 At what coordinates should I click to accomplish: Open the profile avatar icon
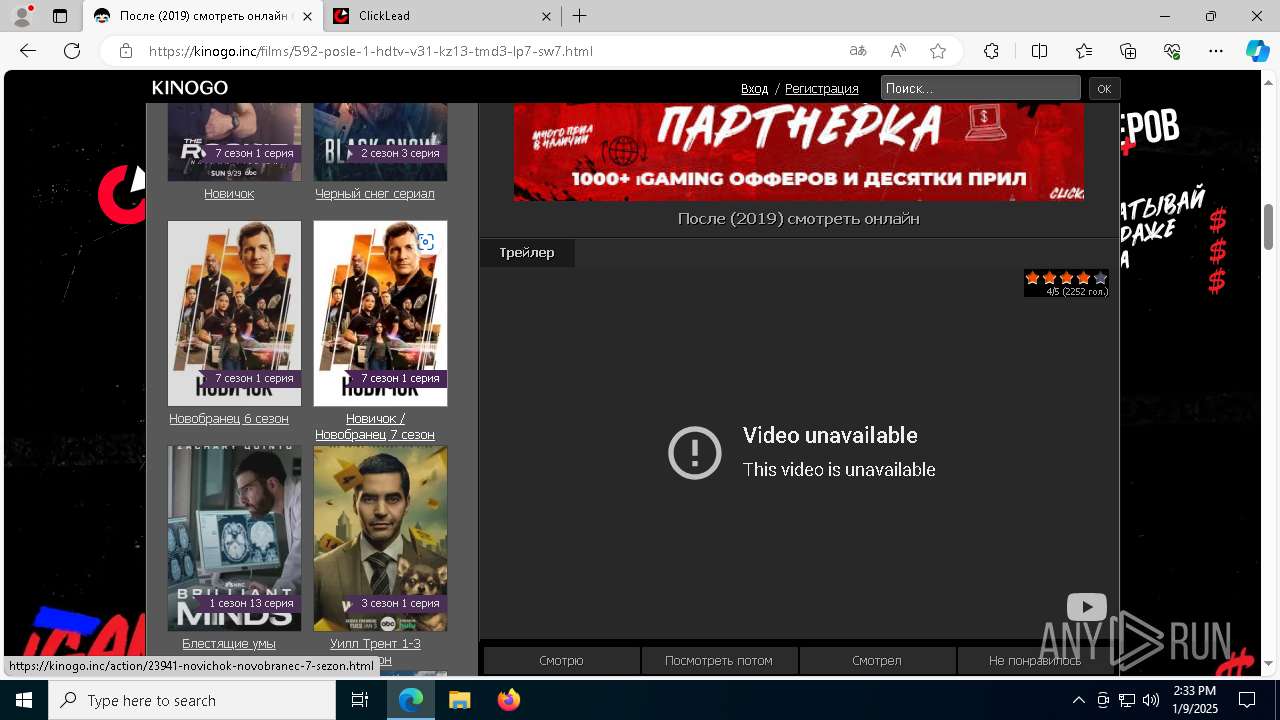(21, 16)
